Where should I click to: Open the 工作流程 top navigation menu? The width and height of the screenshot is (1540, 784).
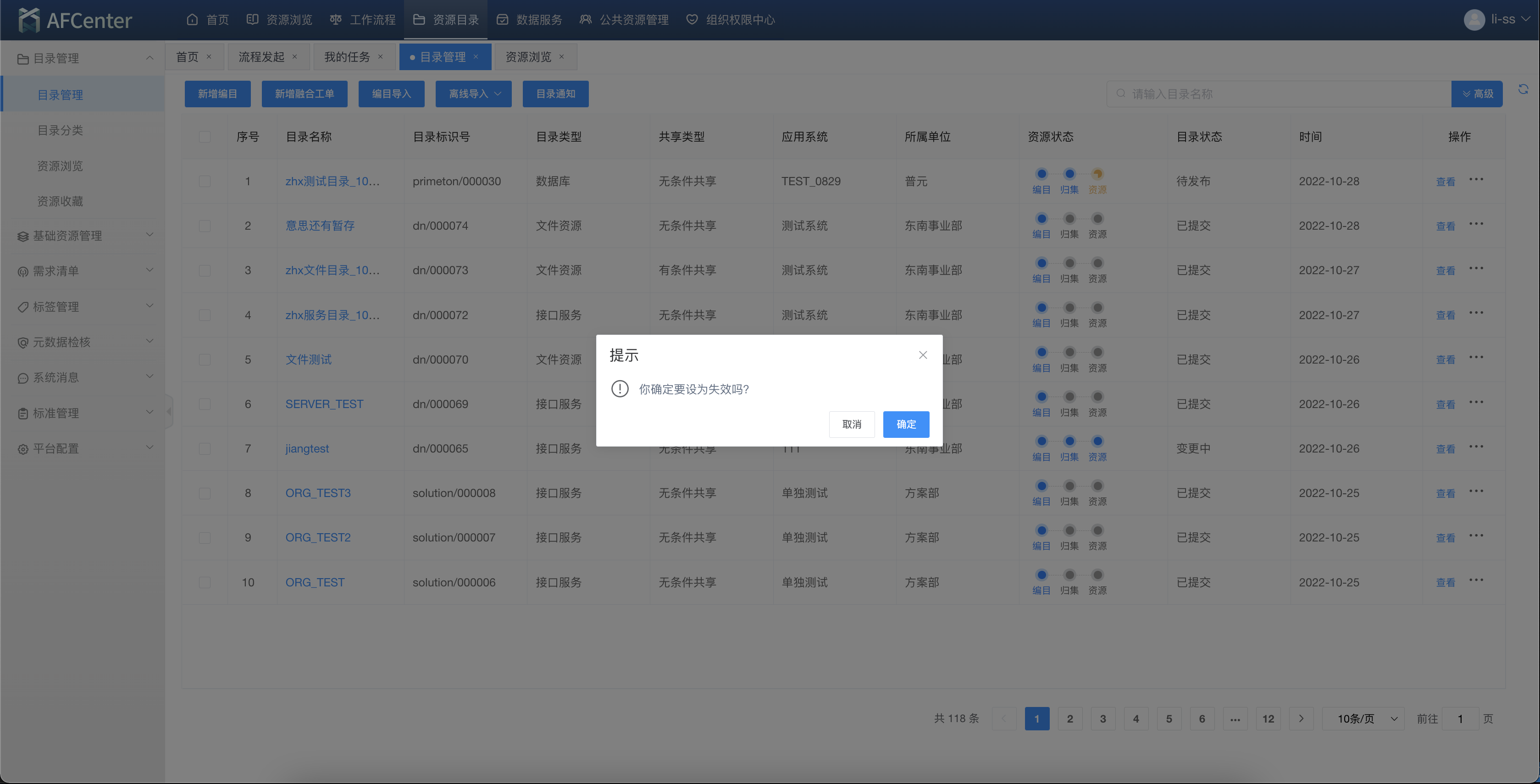[362, 20]
